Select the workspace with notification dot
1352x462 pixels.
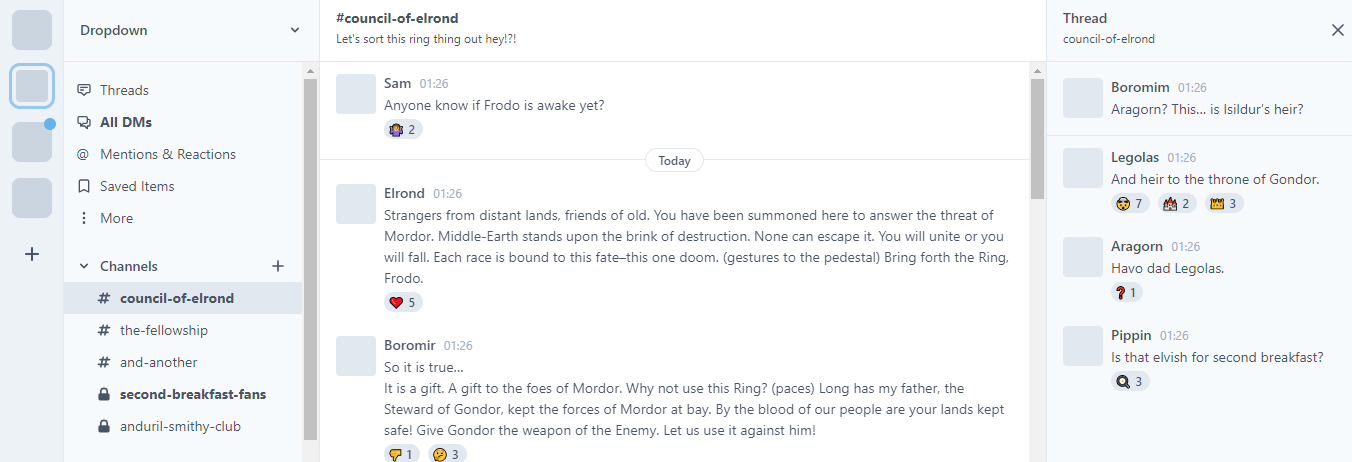pyautogui.click(x=32, y=142)
